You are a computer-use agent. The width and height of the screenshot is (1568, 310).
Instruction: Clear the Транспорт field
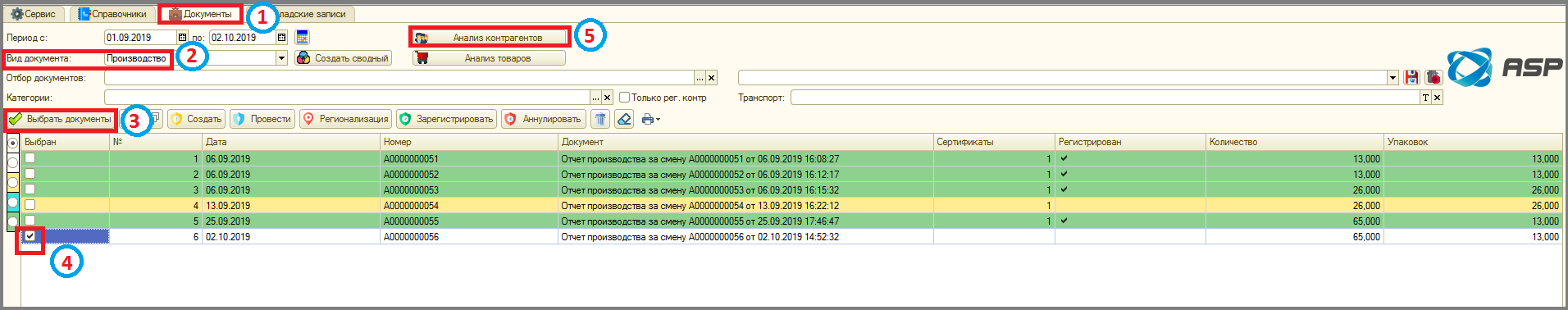click(x=1437, y=98)
